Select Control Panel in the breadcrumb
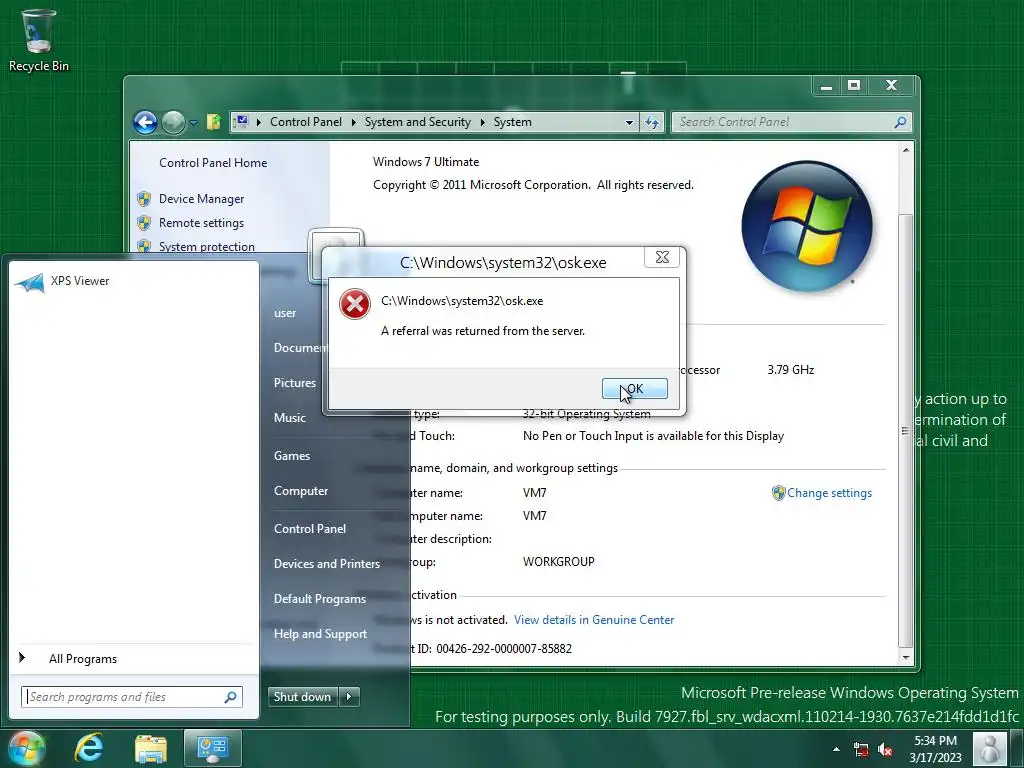Image resolution: width=1024 pixels, height=768 pixels. pos(306,122)
